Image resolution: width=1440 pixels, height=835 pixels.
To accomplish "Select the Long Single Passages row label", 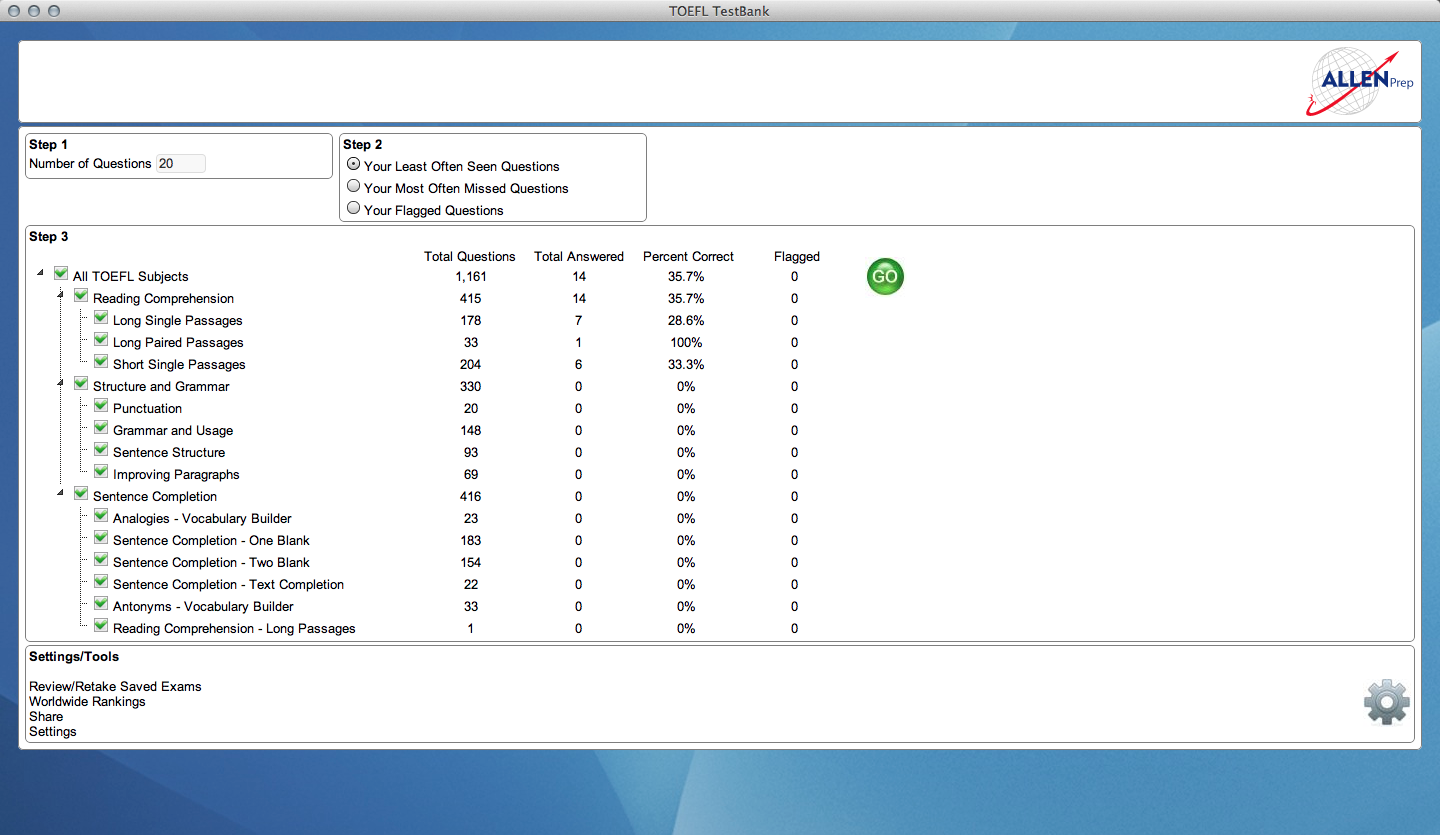I will click(x=178, y=320).
